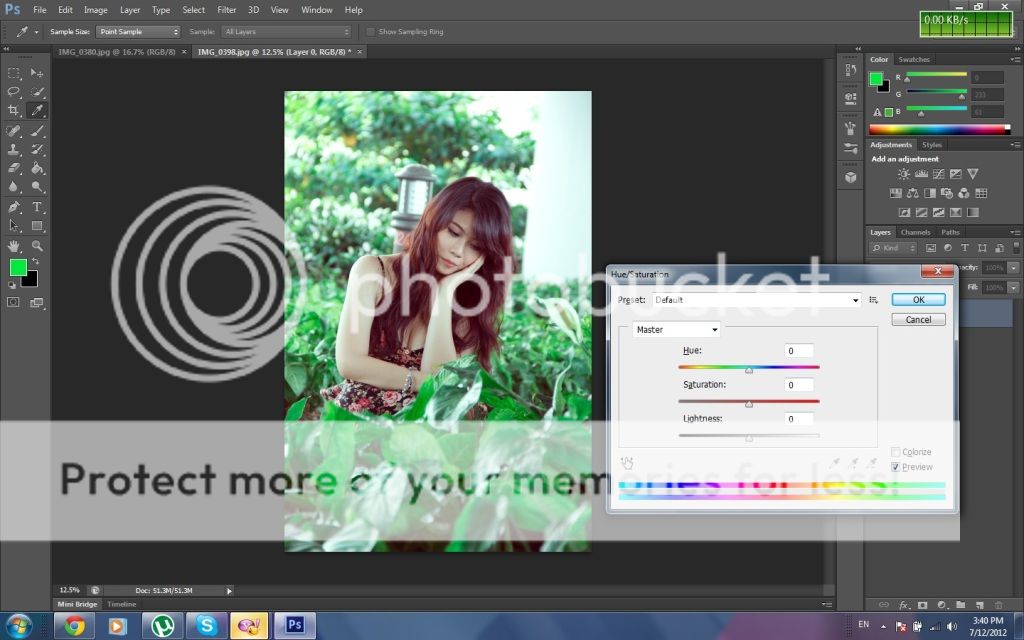Select the Clone Stamp tool
The height and width of the screenshot is (640, 1024).
pos(14,150)
